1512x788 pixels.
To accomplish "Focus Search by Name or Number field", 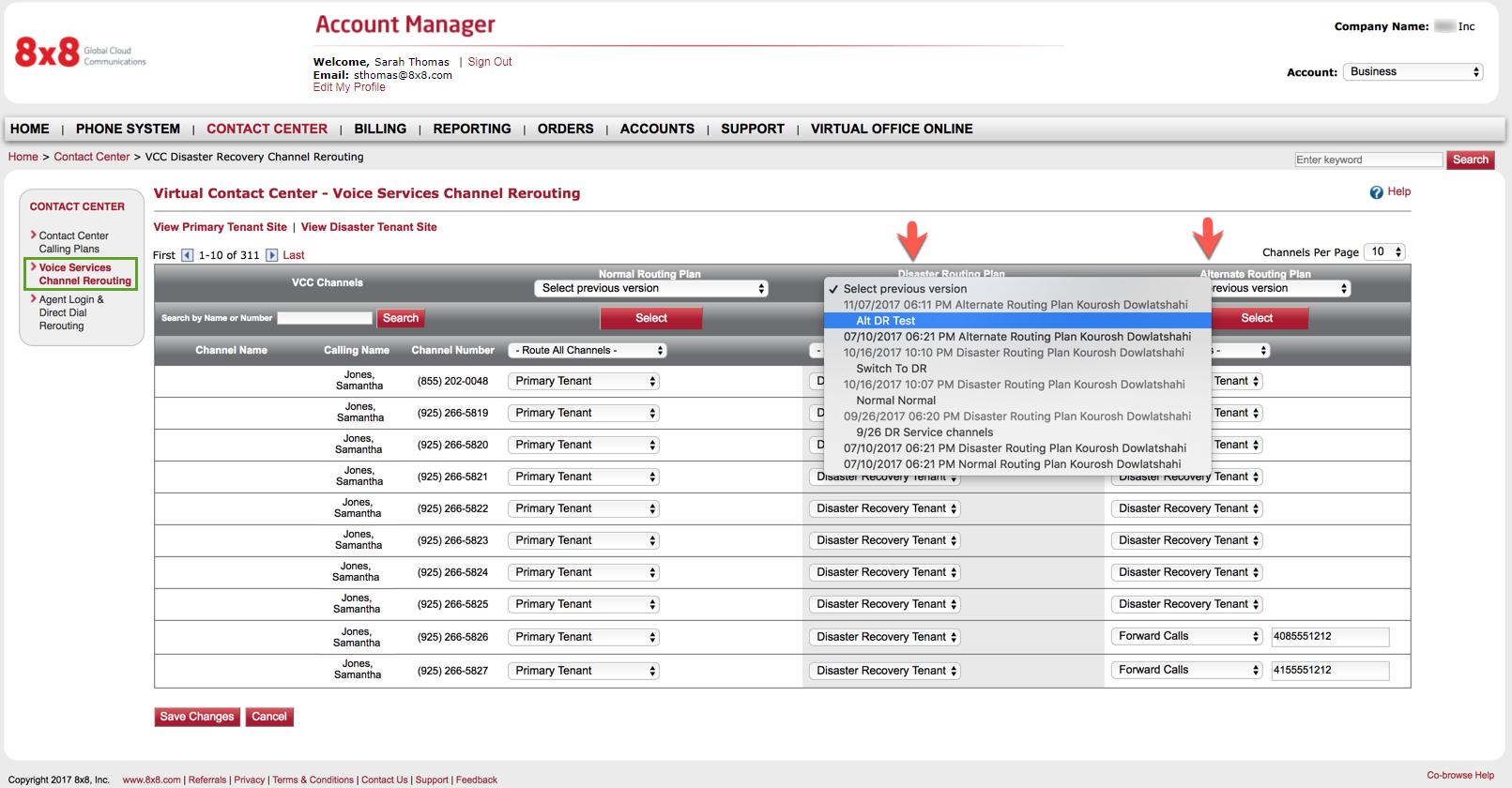I will click(325, 318).
